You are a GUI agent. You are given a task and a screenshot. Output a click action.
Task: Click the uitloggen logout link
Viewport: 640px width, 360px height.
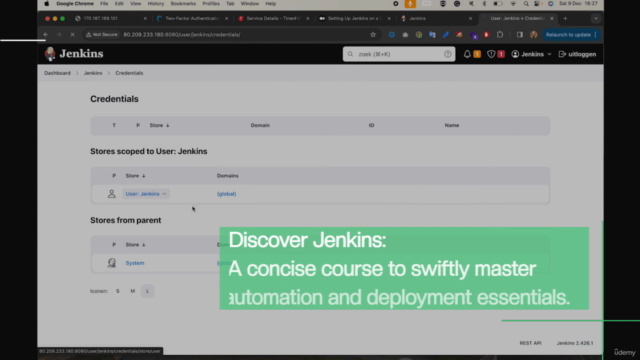pyautogui.click(x=577, y=54)
